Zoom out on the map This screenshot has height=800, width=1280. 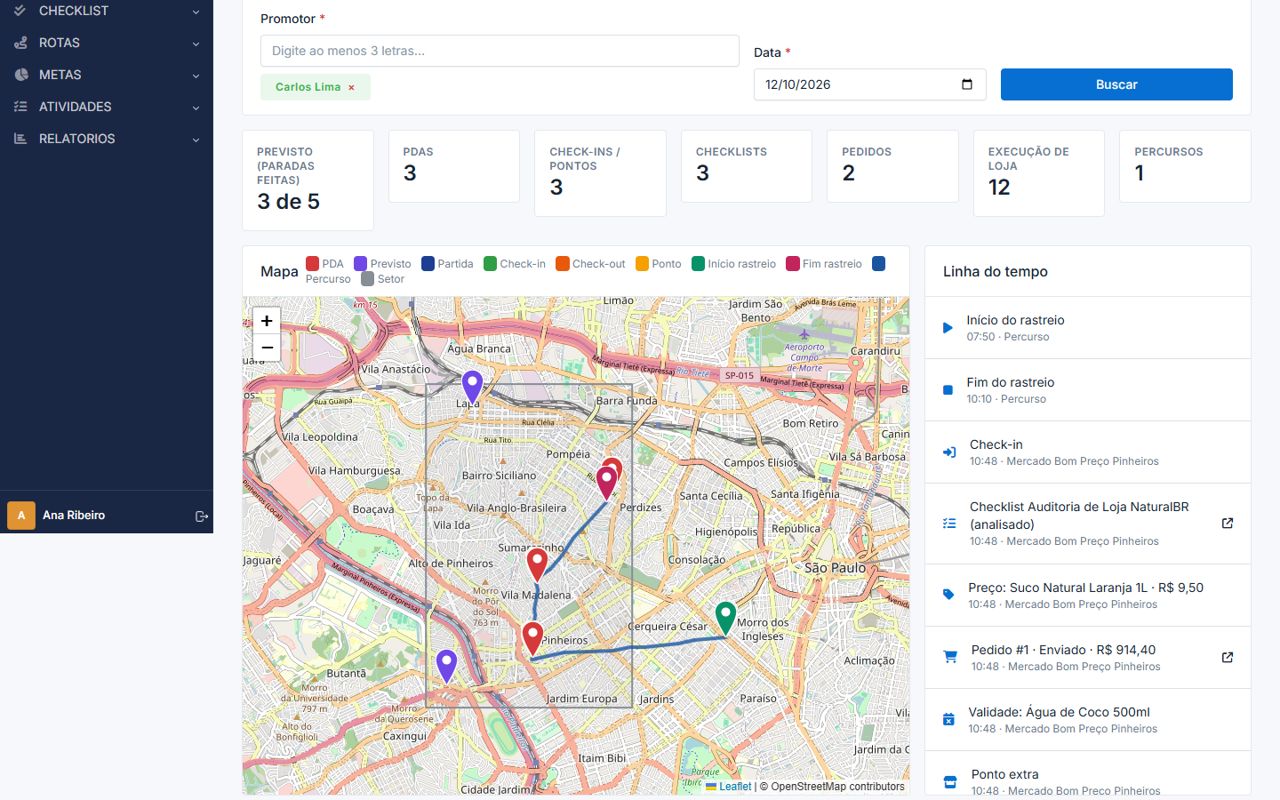[267, 348]
